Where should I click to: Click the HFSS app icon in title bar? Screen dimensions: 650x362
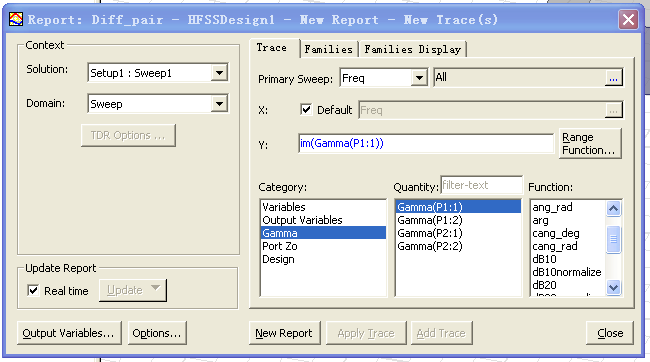[16, 19]
